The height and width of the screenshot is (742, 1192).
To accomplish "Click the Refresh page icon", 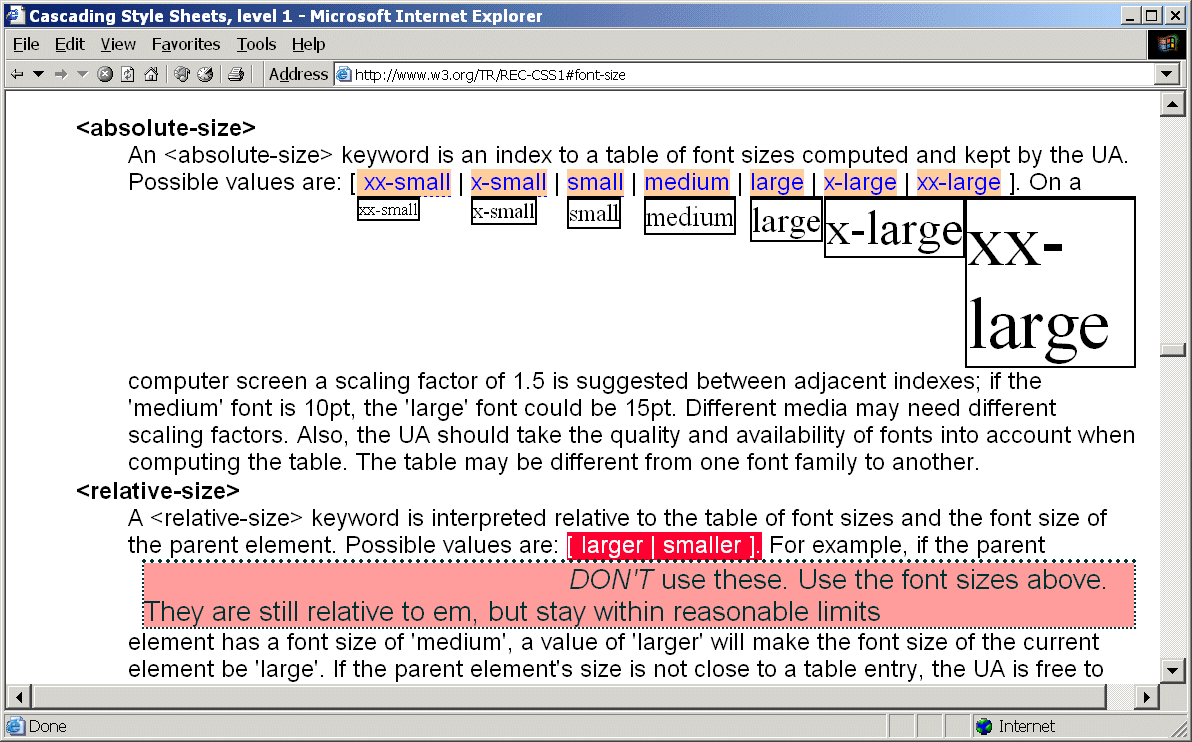I will (128, 74).
